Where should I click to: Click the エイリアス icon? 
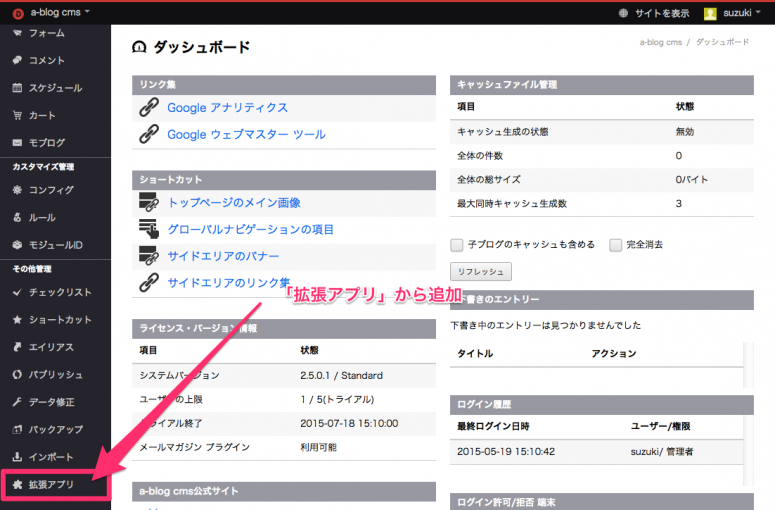pyautogui.click(x=17, y=347)
